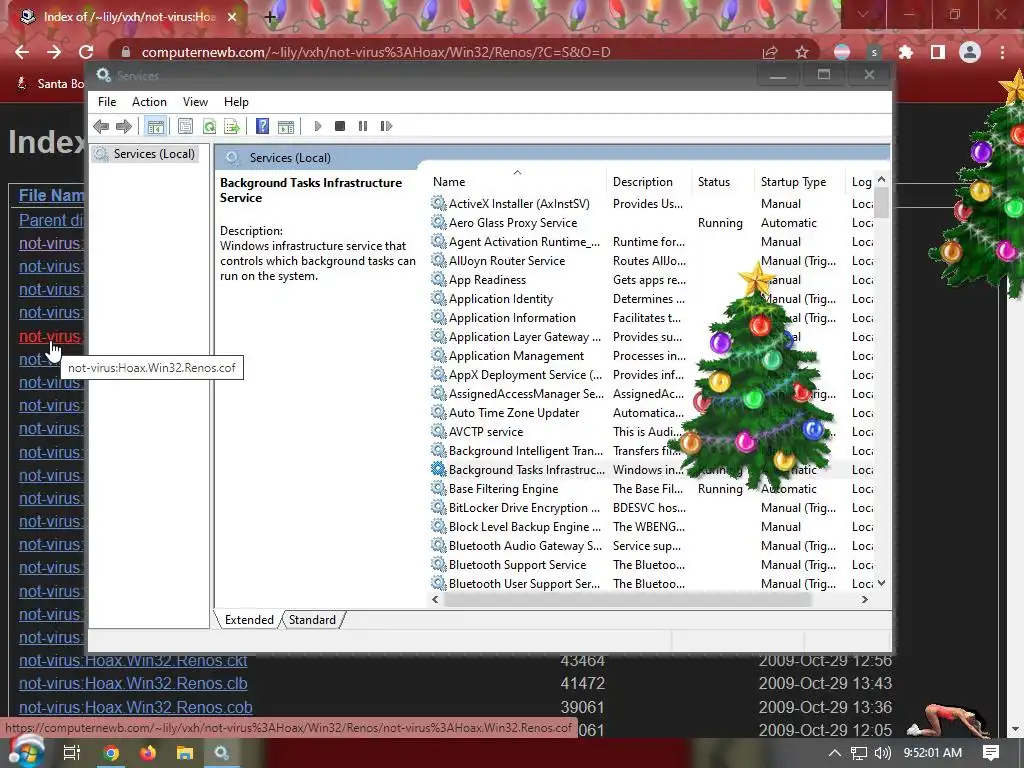1024x768 pixels.
Task: Open the File menu in Services
Action: pyautogui.click(x=107, y=102)
